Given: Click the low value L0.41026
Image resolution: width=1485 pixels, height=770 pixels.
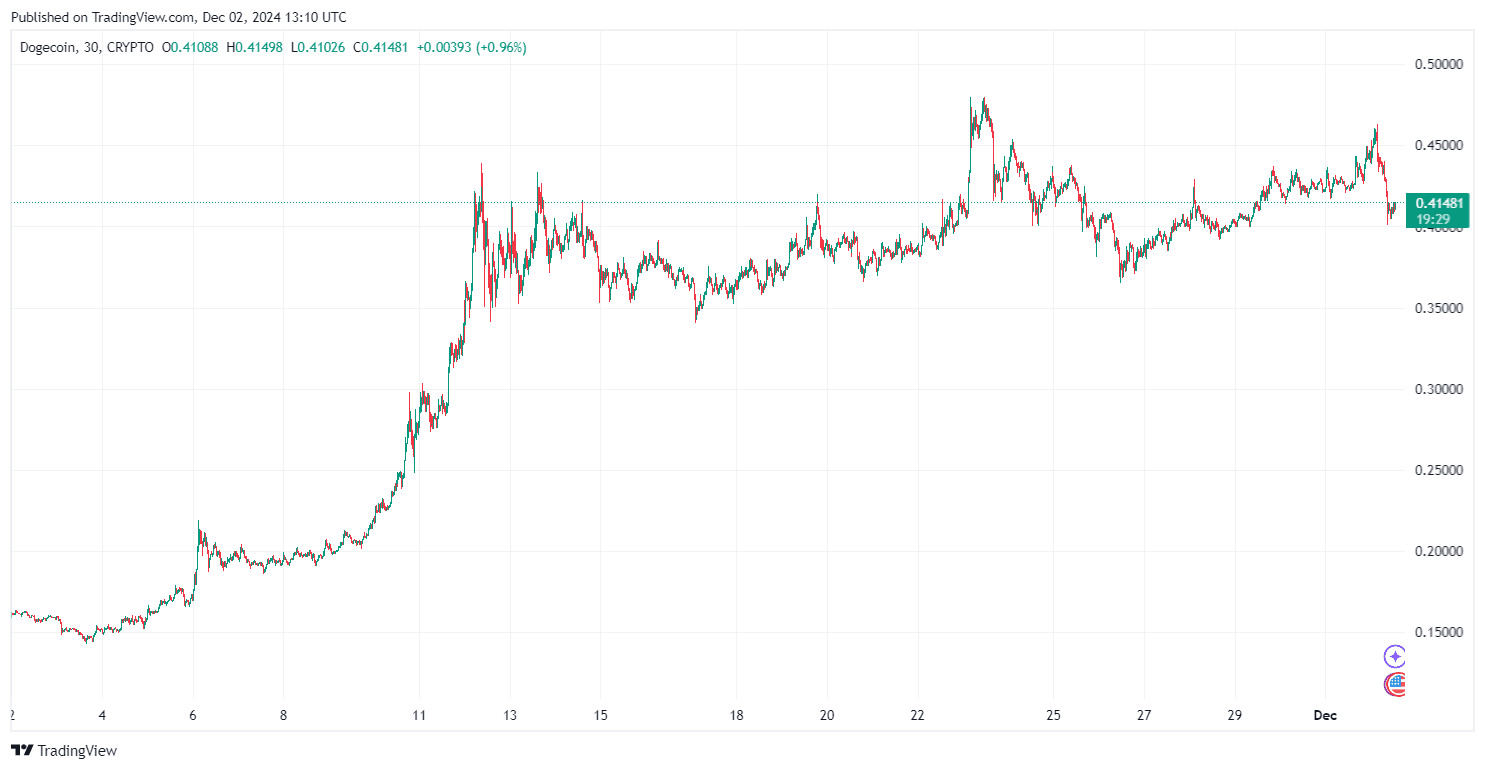Looking at the screenshot, I should point(316,47).
